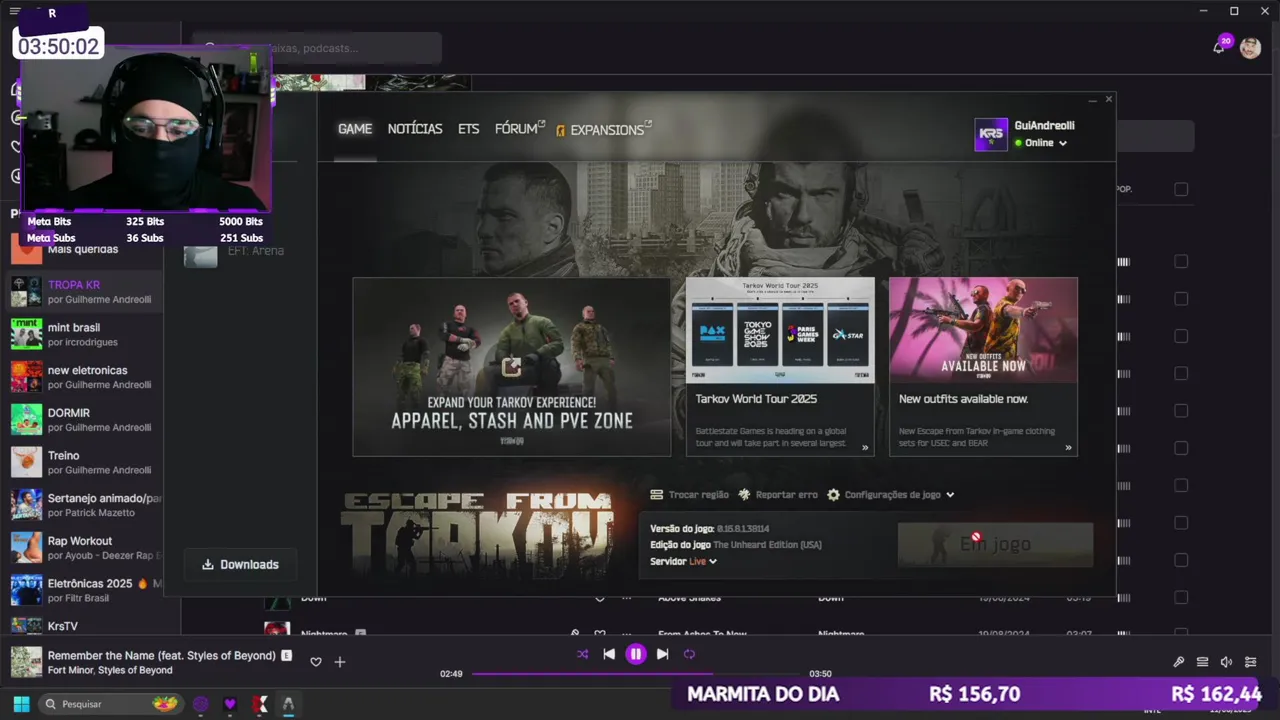The height and width of the screenshot is (720, 1280).
Task: Open the Deezer profile avatar menu
Action: pos(1250,47)
